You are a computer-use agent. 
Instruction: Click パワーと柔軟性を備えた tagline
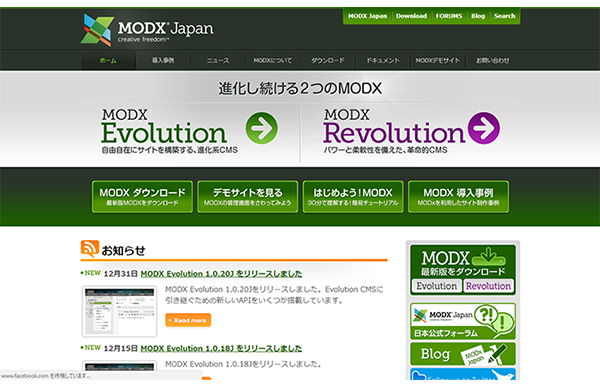click(385, 150)
